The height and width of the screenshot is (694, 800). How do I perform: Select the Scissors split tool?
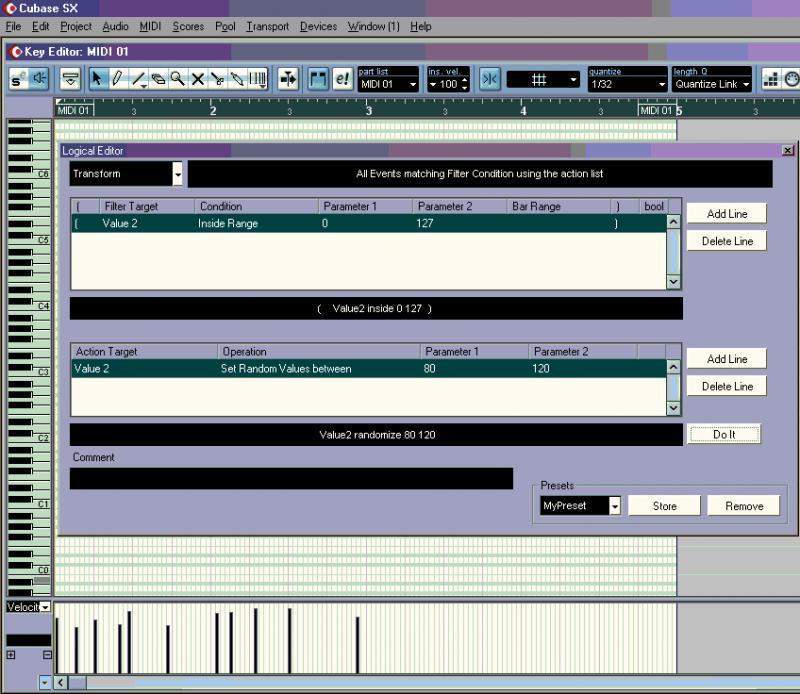(217, 79)
